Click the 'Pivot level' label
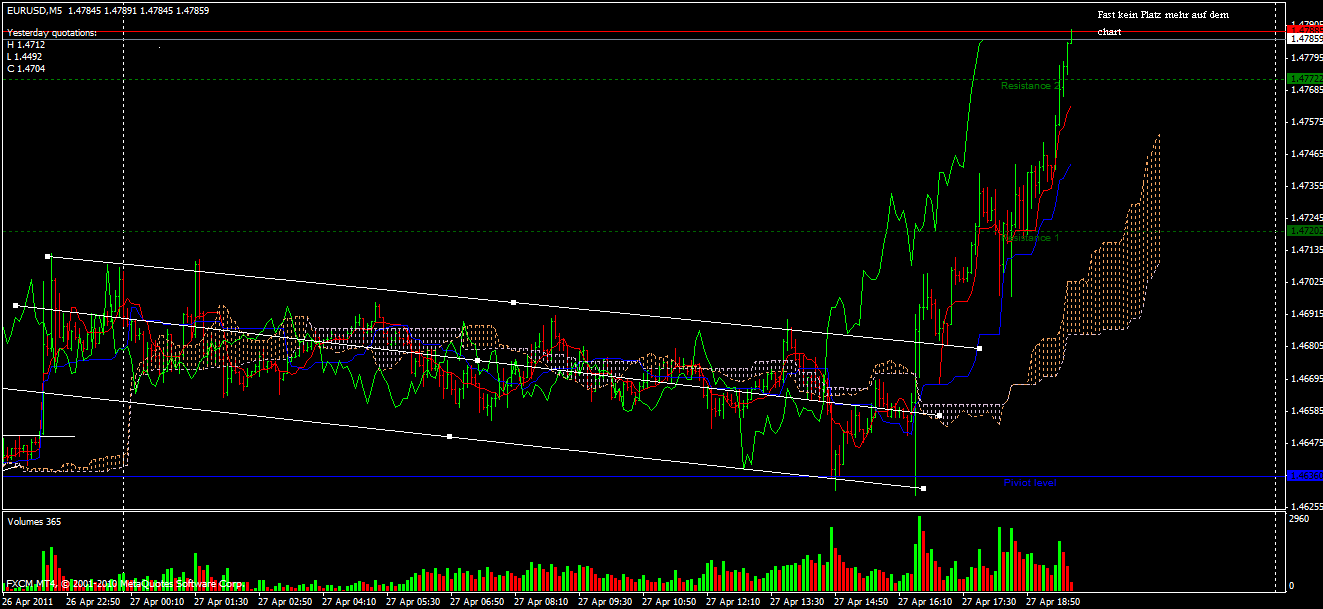Image resolution: width=1323 pixels, height=609 pixels. pos(1030,483)
